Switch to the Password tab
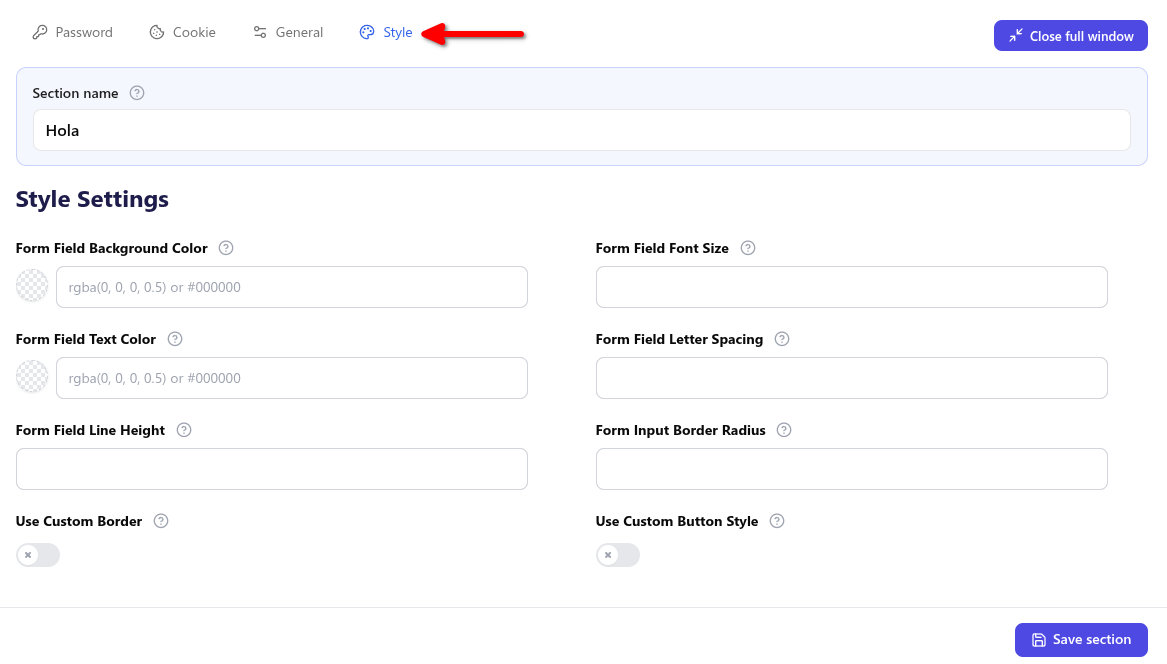The image size is (1167, 664). pyautogui.click(x=73, y=32)
